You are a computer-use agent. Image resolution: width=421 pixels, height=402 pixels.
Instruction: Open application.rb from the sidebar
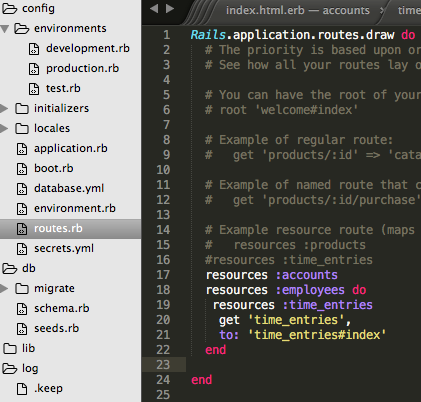point(71,149)
